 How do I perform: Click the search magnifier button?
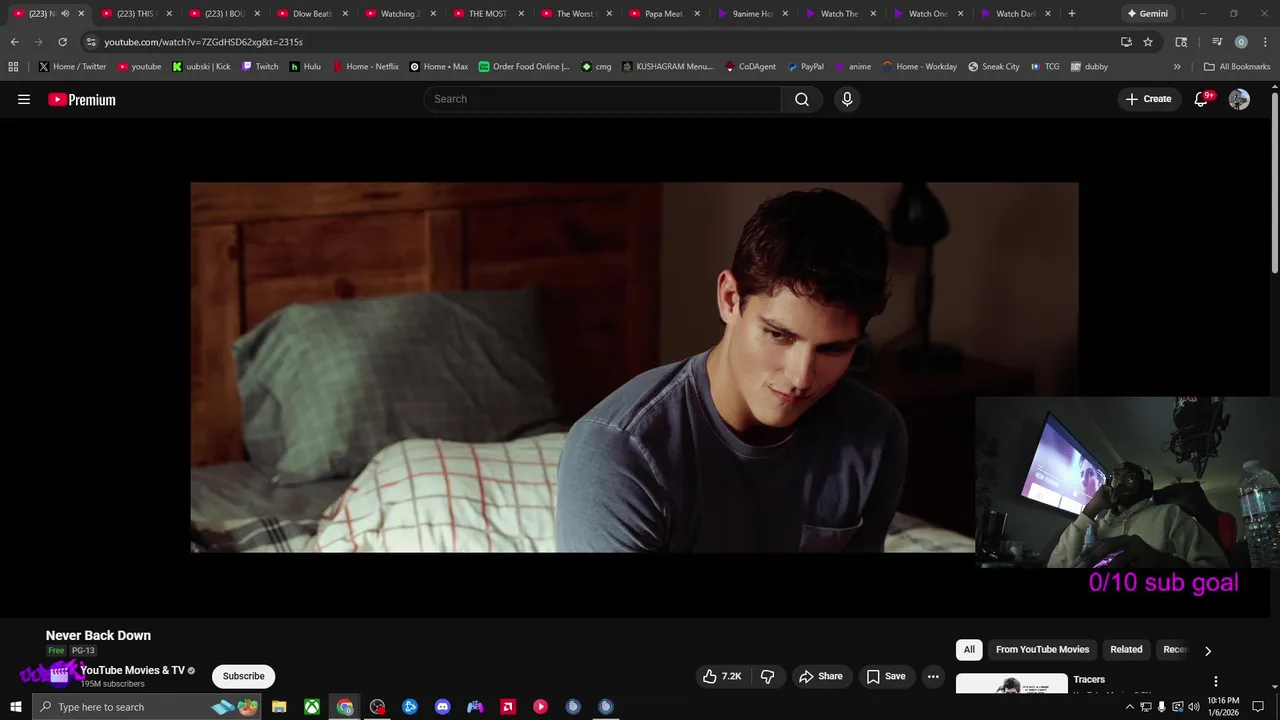pos(802,99)
